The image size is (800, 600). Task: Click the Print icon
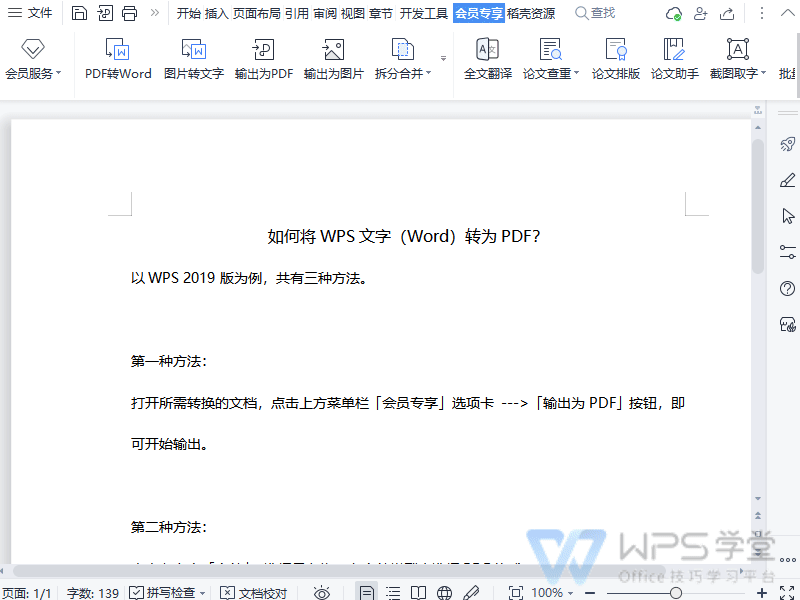[x=130, y=13]
